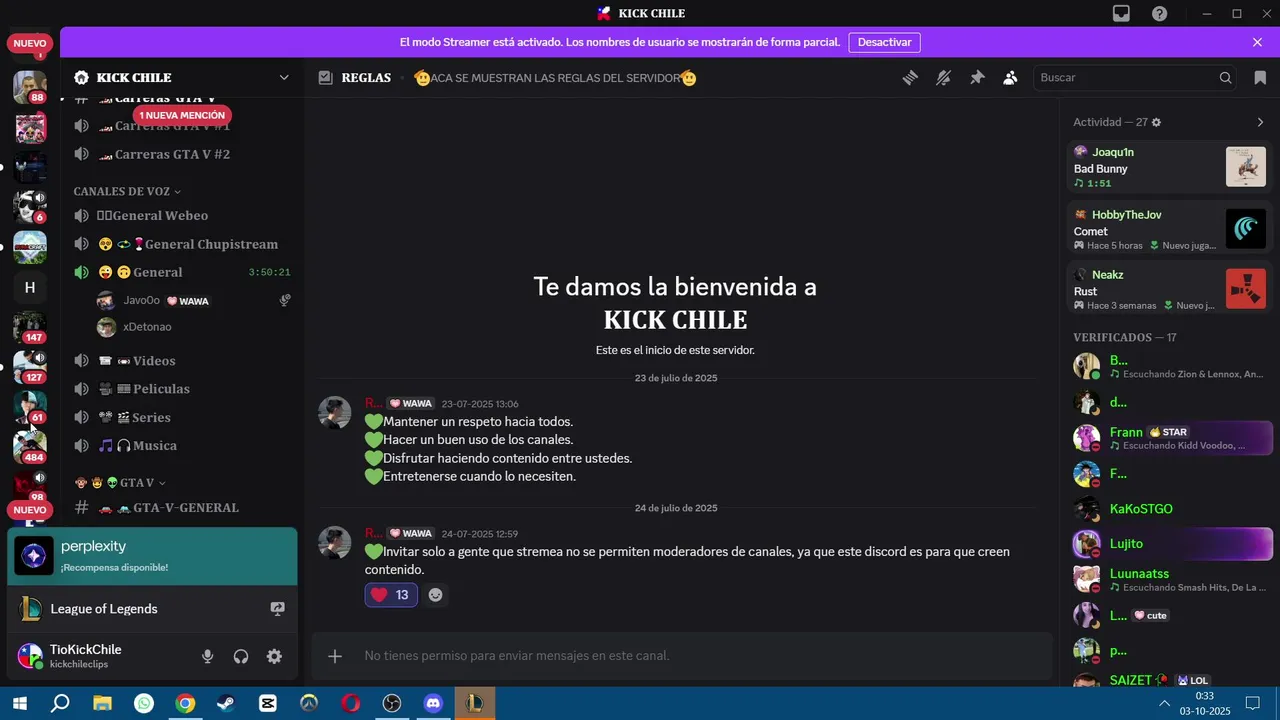Open server icon with 147 badge
This screenshot has height=720, width=1280.
pyautogui.click(x=30, y=327)
